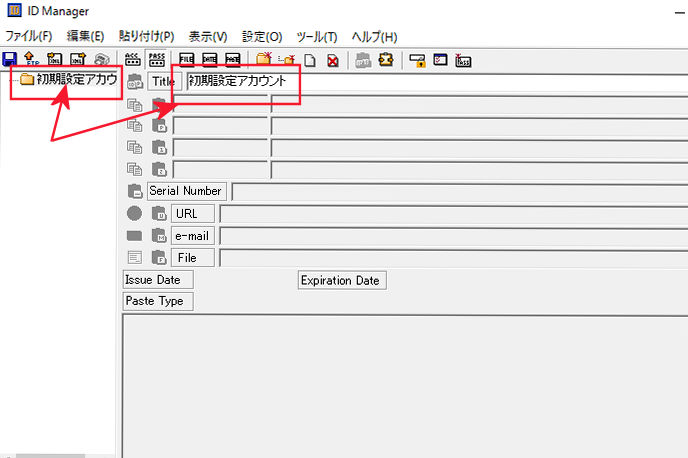The height and width of the screenshot is (458, 688).
Task: Click the clipboard icon marked P
Action: tap(159, 125)
